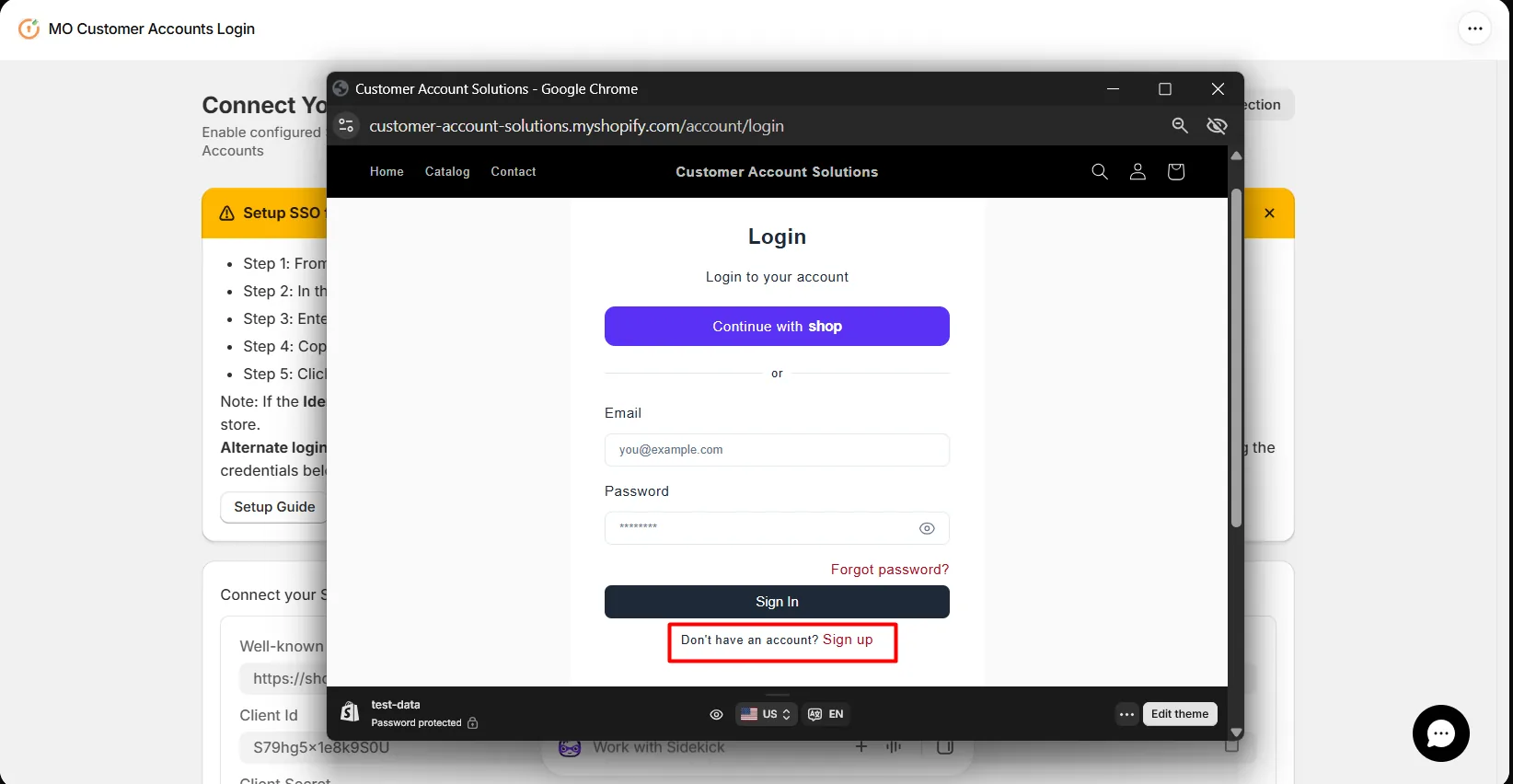The width and height of the screenshot is (1513, 784).
Task: Click the MO Customer Accounts Login logo
Action: pyautogui.click(x=29, y=29)
